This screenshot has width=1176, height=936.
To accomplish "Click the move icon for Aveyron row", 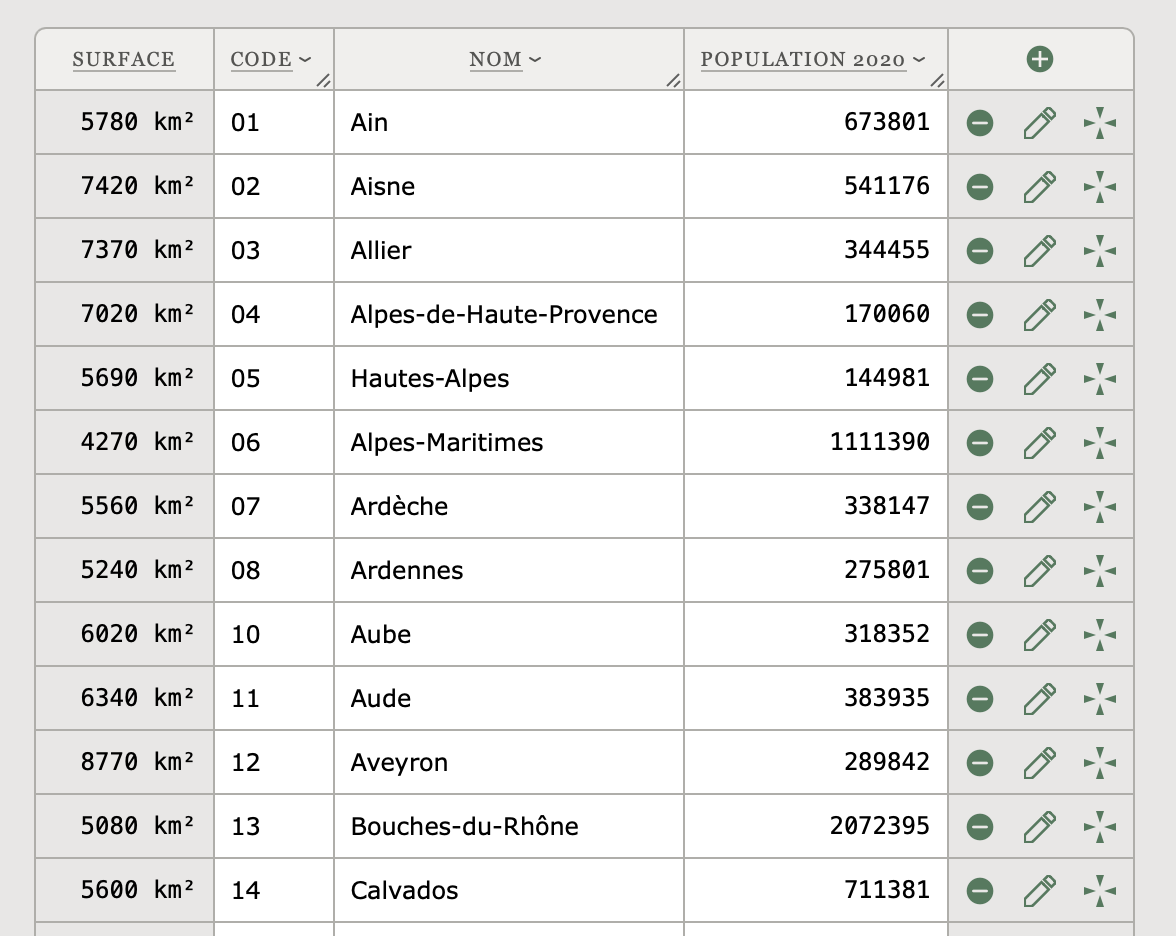I will (x=1100, y=763).
